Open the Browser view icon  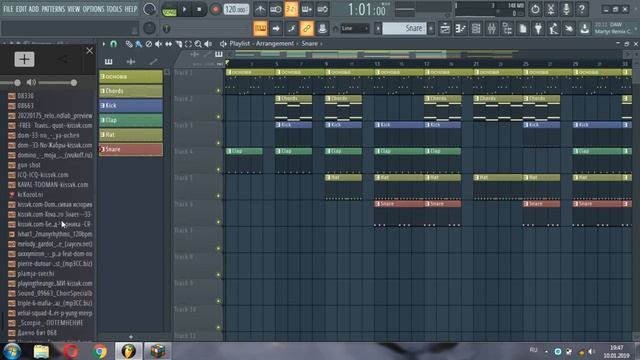pyautogui.click(x=507, y=28)
